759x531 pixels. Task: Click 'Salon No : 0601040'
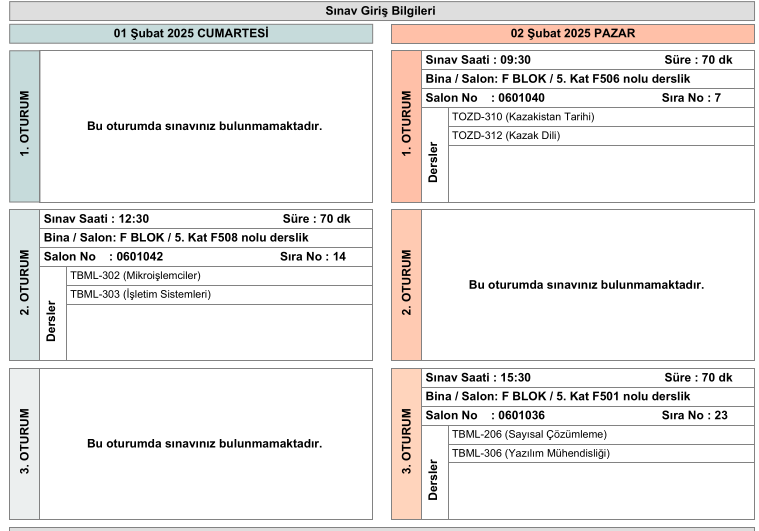point(485,98)
